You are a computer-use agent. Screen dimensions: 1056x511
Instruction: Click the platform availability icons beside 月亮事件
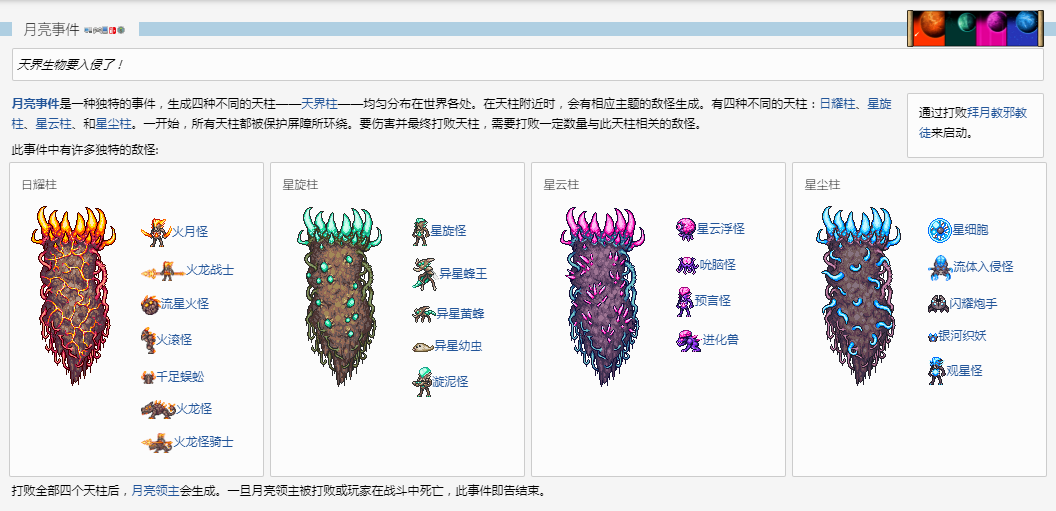click(104, 30)
